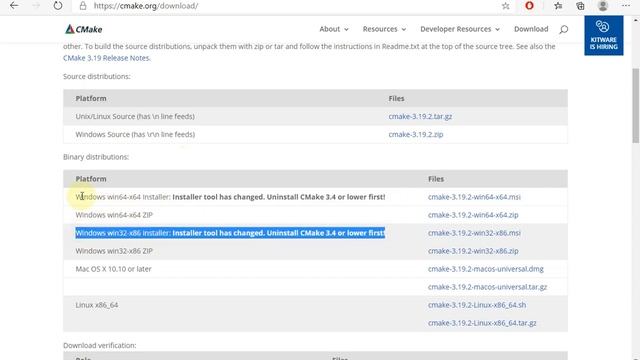Click the CMake logo

point(84,29)
